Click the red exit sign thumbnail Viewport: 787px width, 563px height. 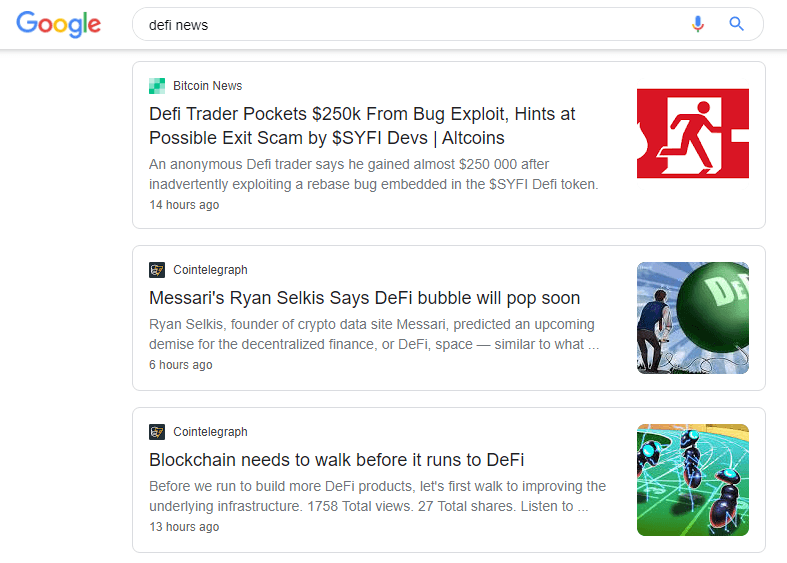693,133
